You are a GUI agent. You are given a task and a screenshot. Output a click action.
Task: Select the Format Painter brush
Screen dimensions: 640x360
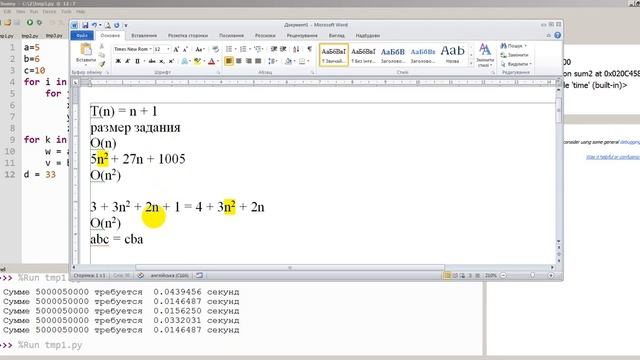point(102,64)
